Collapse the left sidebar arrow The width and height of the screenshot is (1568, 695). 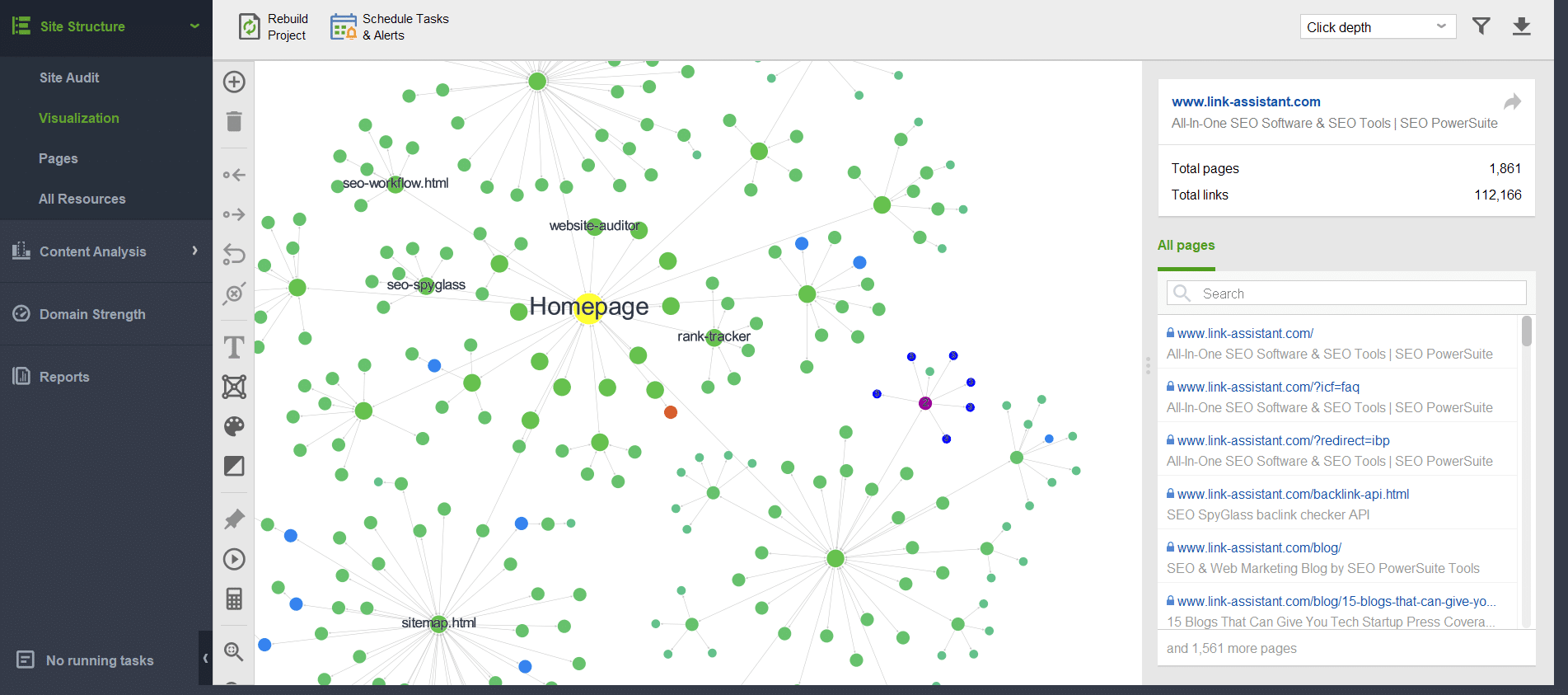pos(205,658)
